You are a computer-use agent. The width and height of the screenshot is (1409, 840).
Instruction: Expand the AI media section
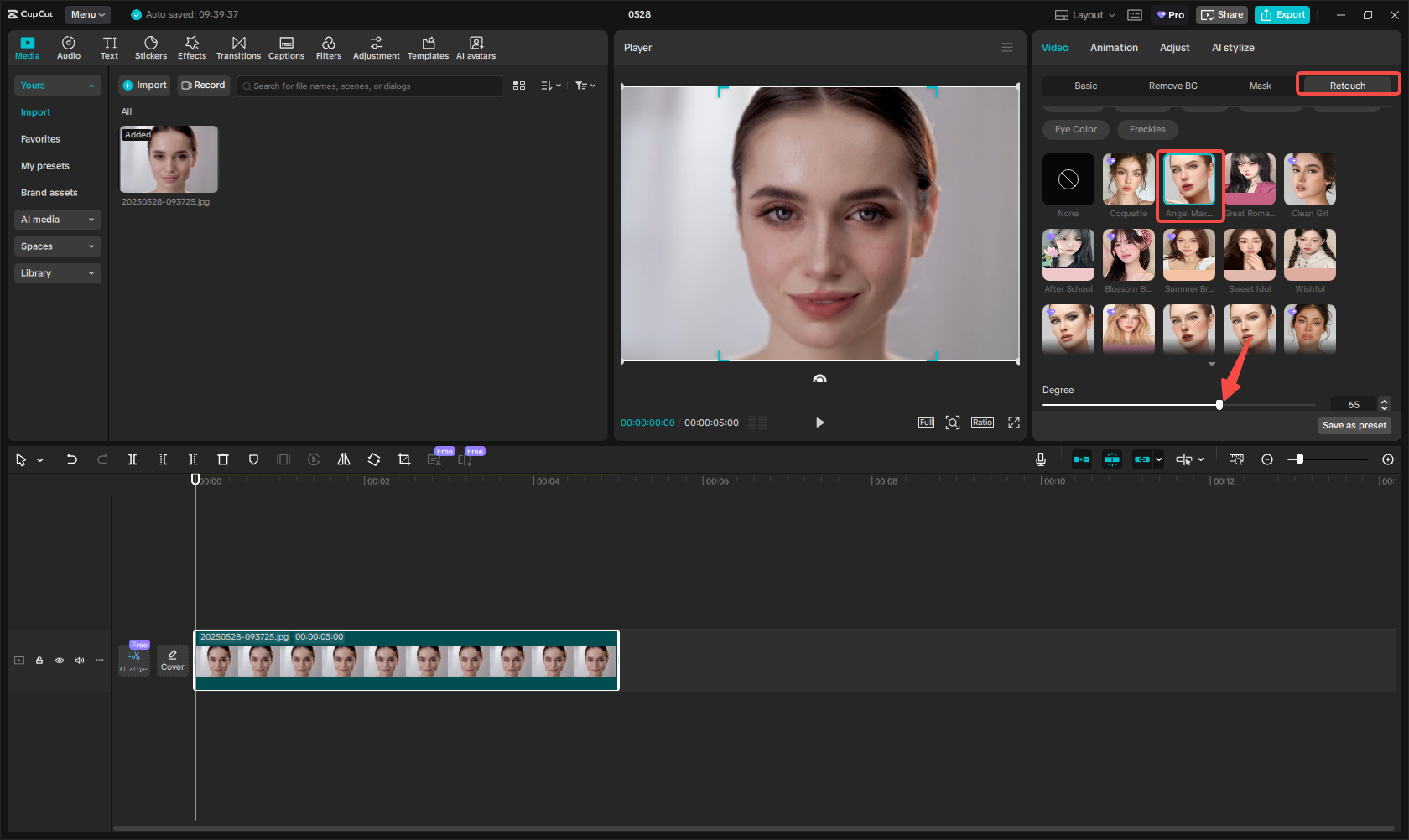tap(57, 220)
